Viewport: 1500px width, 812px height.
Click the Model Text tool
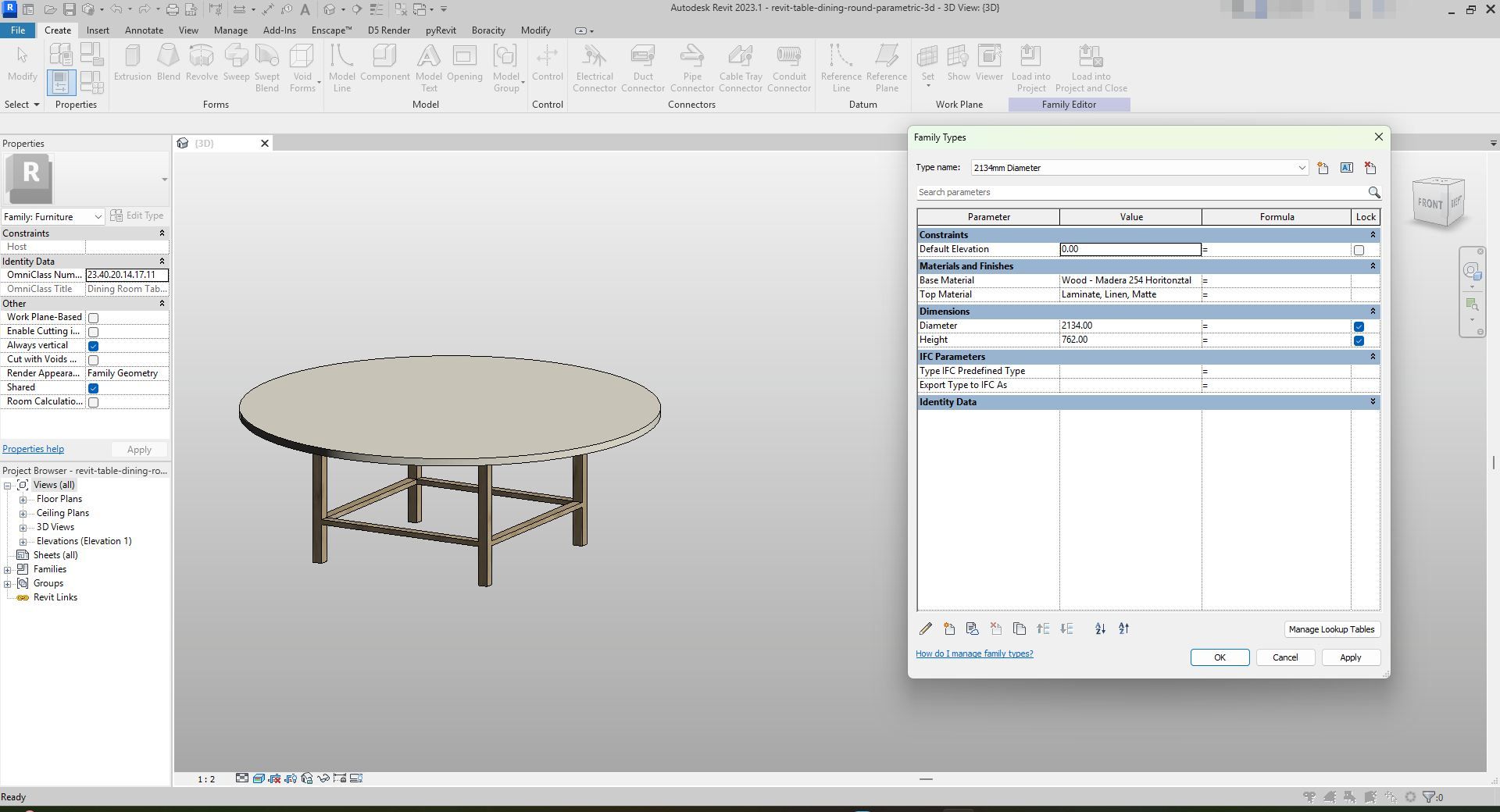click(428, 68)
